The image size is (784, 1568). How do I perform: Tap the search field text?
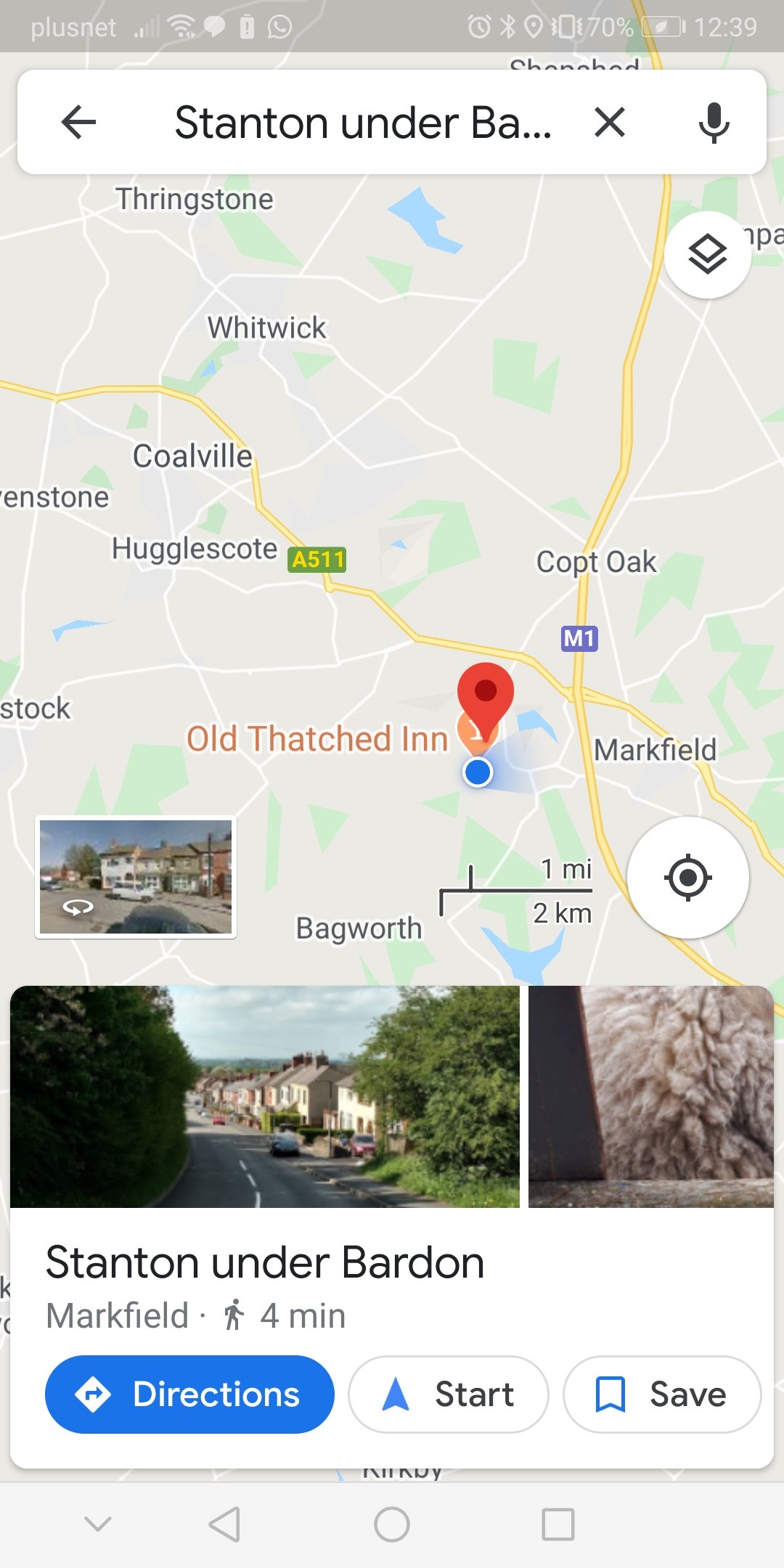pos(363,122)
